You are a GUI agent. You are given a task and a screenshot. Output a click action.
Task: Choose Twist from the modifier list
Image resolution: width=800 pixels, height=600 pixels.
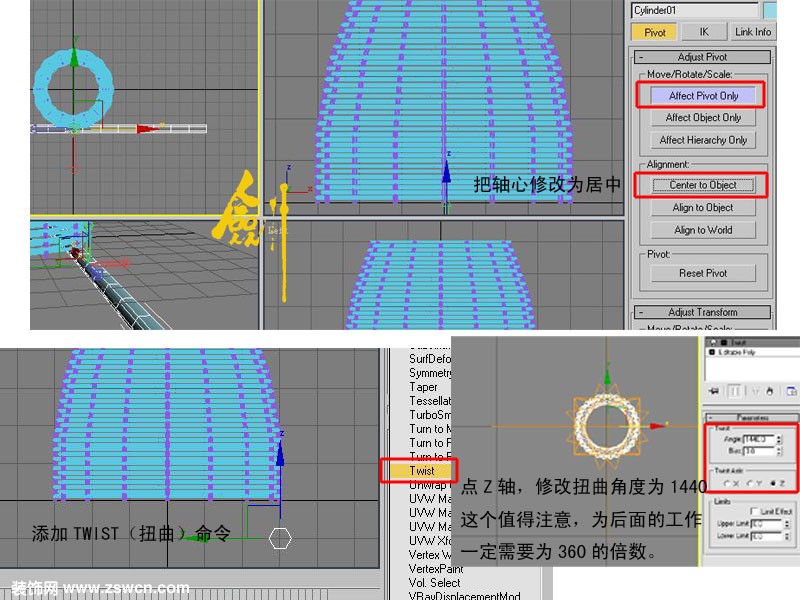[x=422, y=470]
